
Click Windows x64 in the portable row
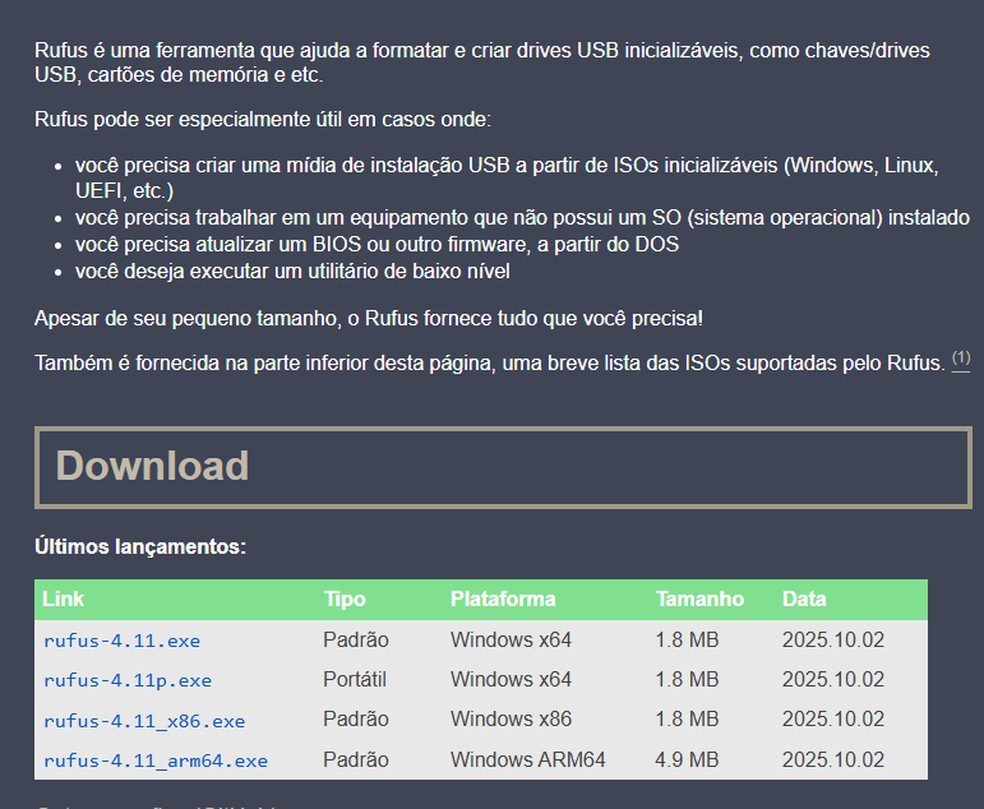click(511, 680)
